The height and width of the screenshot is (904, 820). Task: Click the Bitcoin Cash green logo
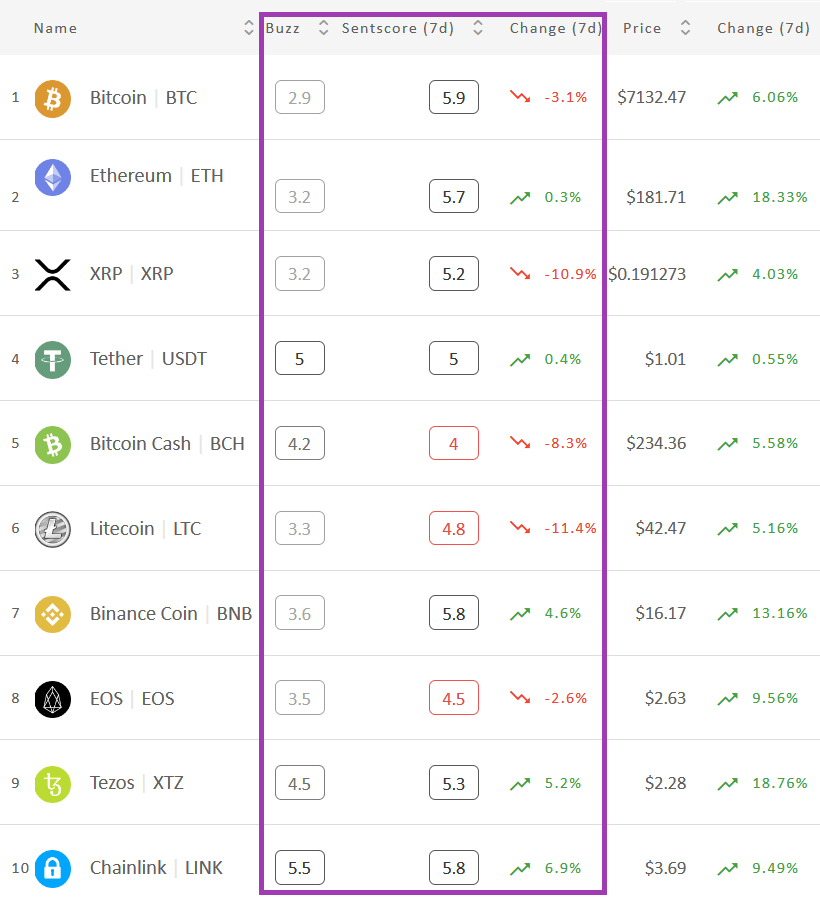click(52, 445)
